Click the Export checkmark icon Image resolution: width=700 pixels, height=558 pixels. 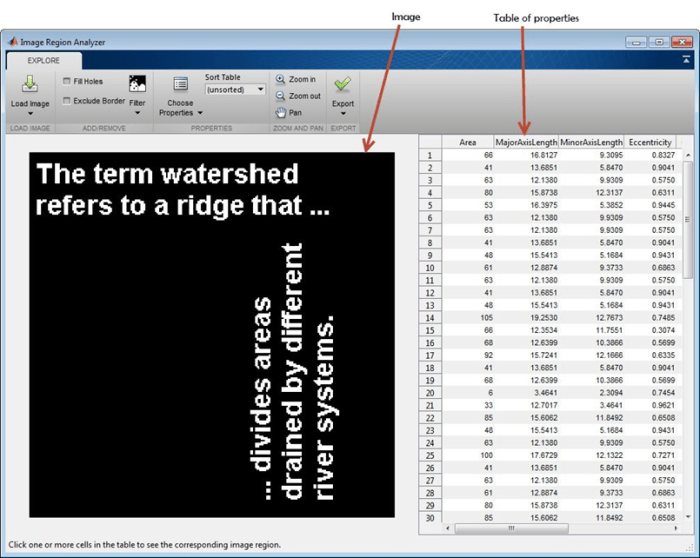tap(342, 84)
